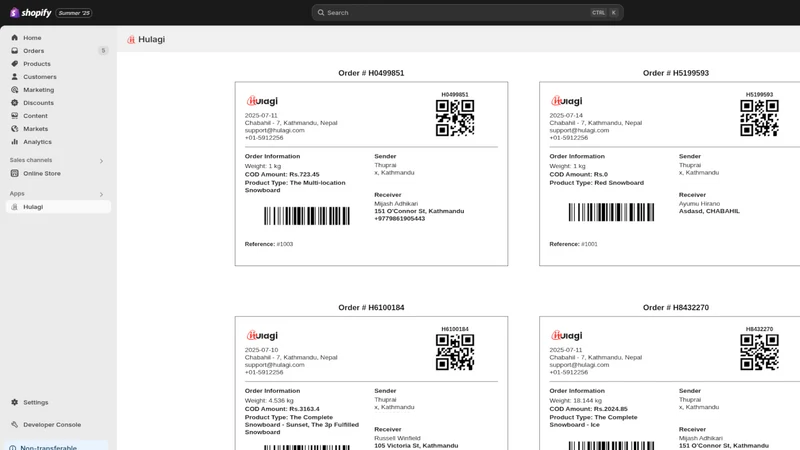Image resolution: width=800 pixels, height=450 pixels.
Task: Click the Non-transferable banner
Action: [x=57, y=446]
